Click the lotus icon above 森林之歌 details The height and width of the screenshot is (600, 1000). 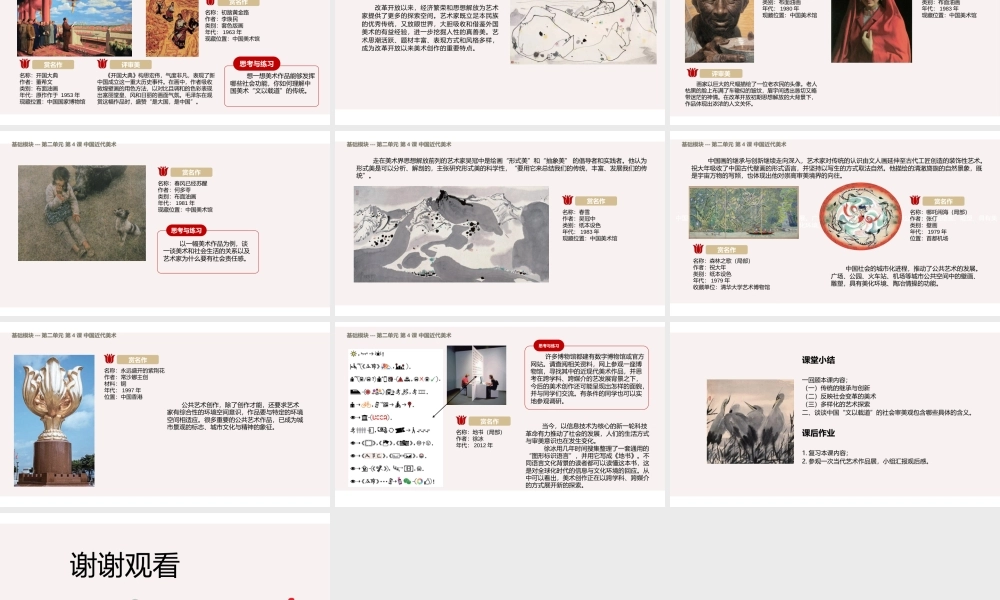698,249
